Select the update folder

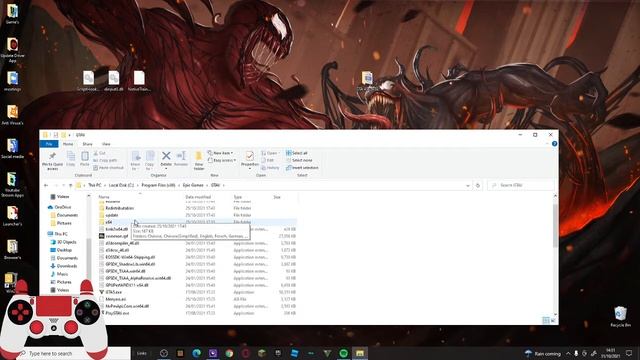(x=109, y=215)
